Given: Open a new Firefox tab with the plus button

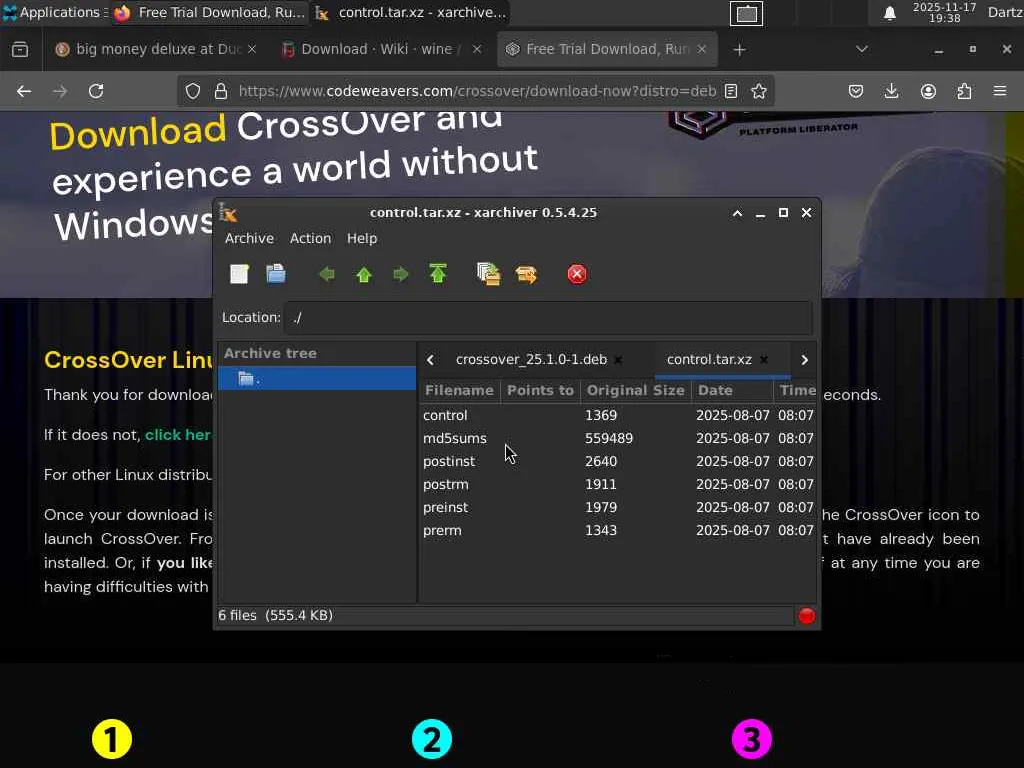Looking at the screenshot, I should click(739, 50).
